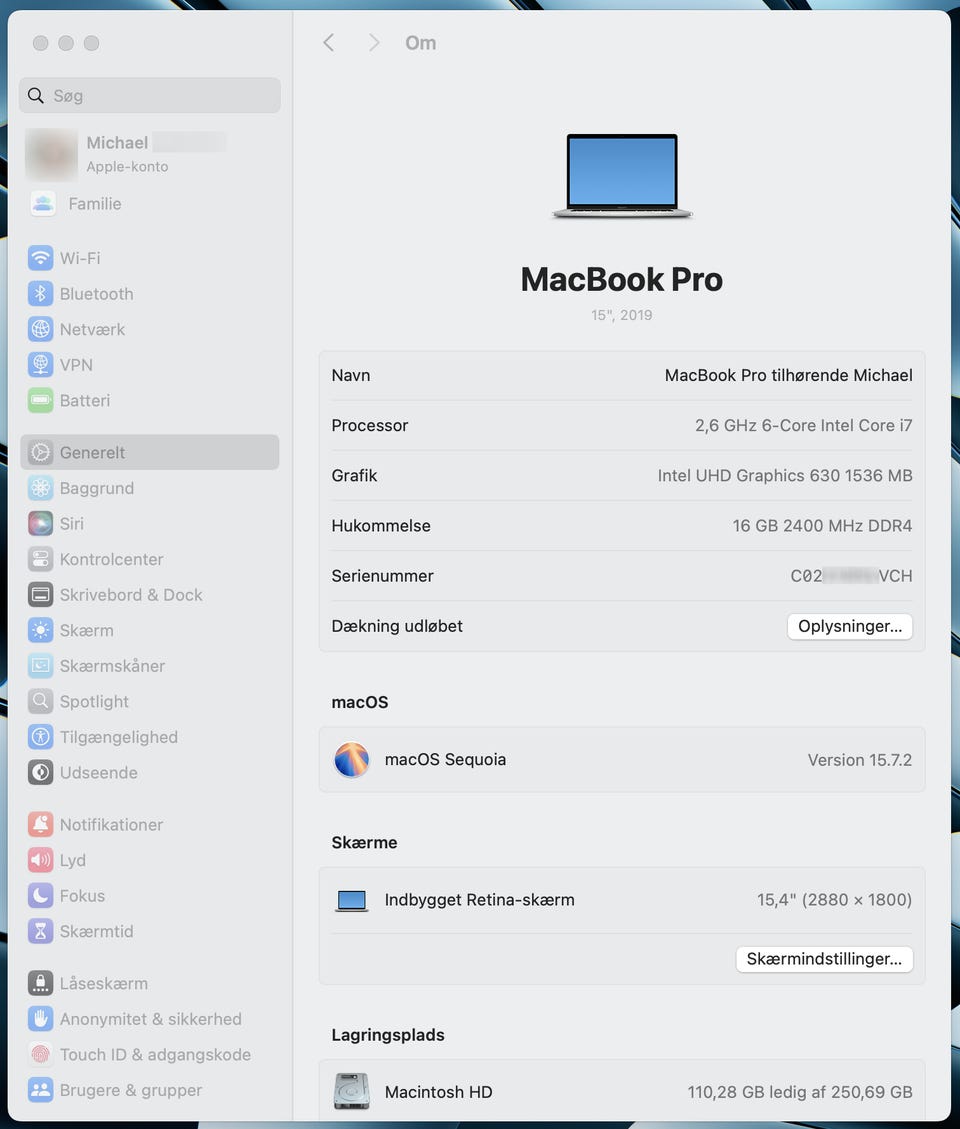Open Anonymitet & sikkerhed hand icon

[40, 1019]
